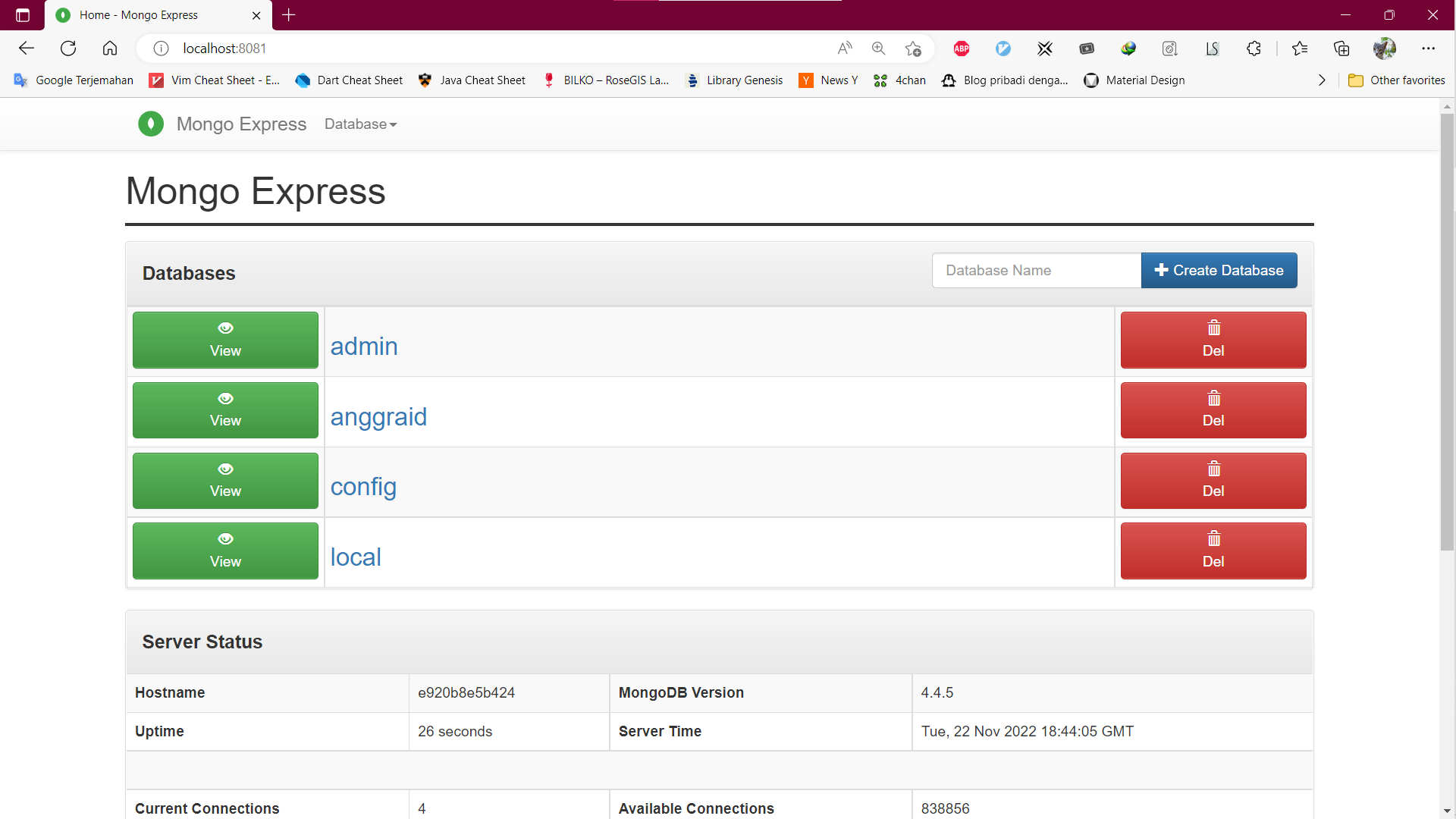Click the vertical page scrollbar
The image size is (1456, 819).
coord(1447,334)
